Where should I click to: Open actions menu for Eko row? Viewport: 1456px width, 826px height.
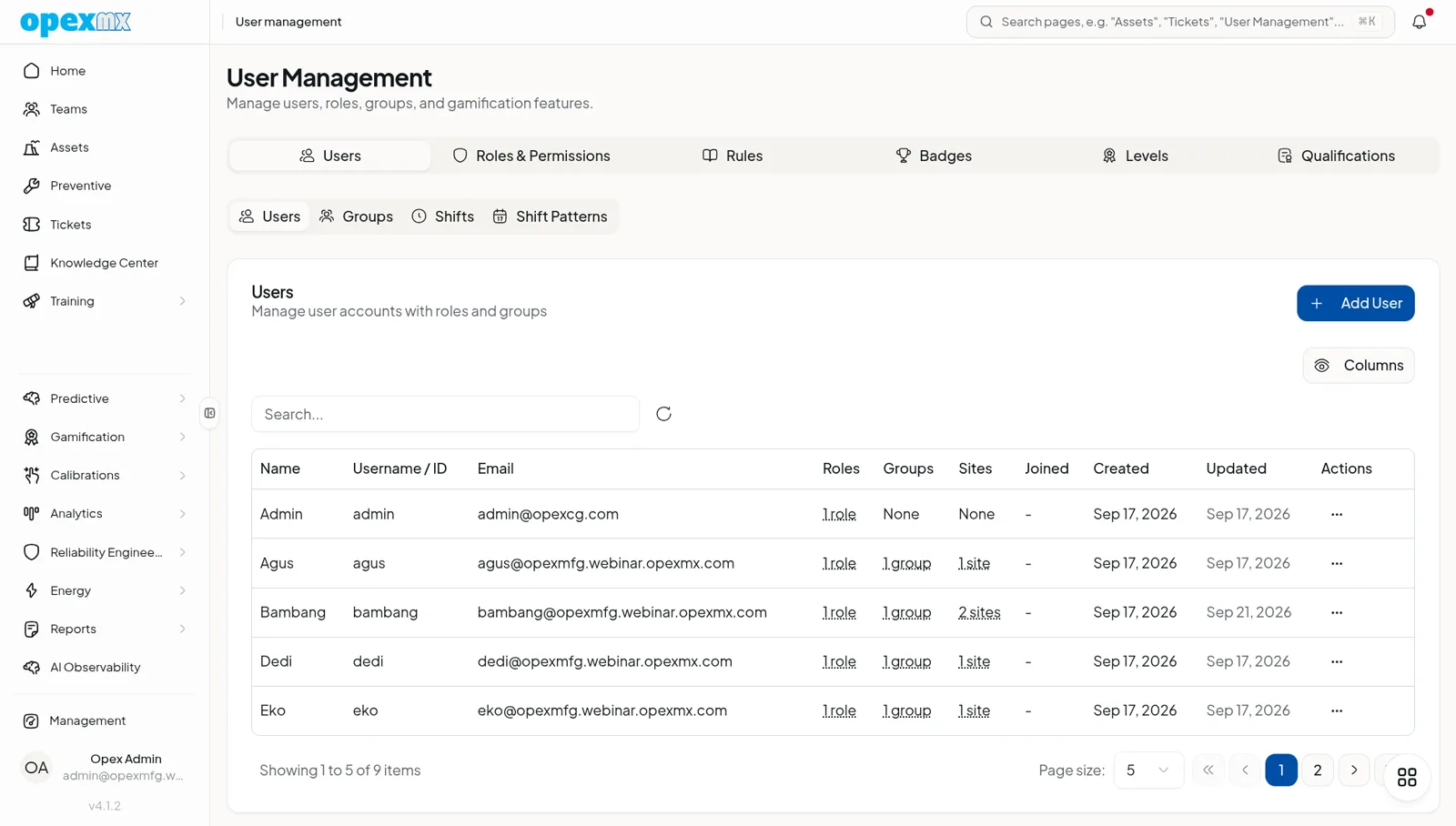coord(1337,711)
